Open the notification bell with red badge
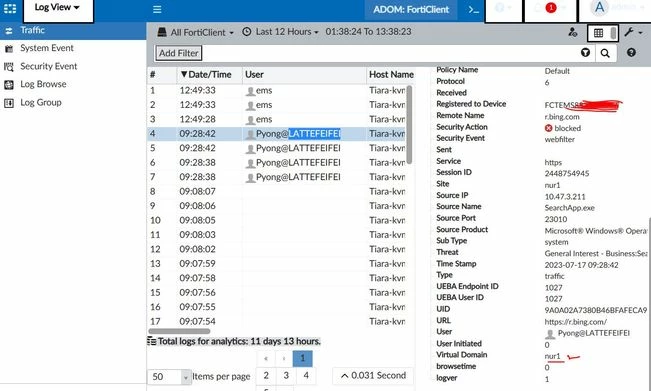 [550, 8]
